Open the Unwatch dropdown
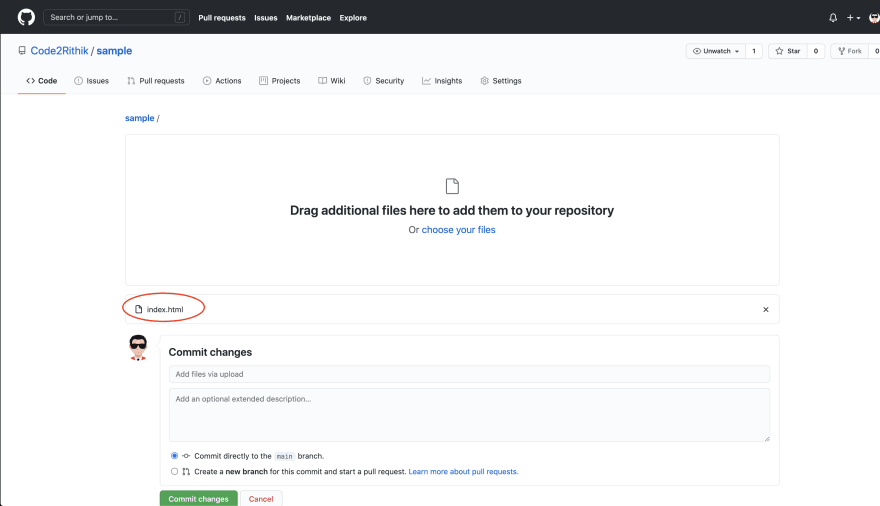 (716, 51)
